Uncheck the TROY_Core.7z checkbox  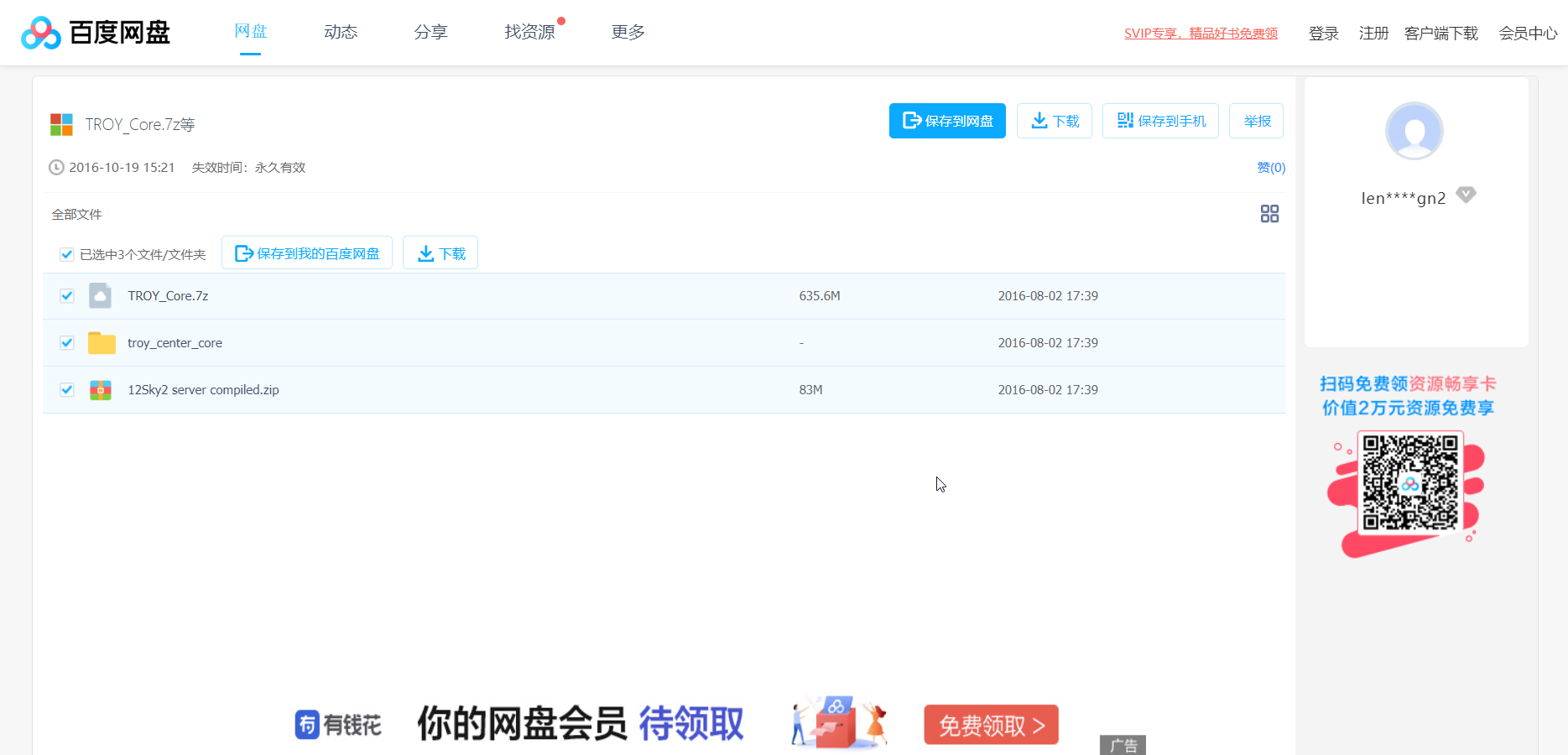click(67, 296)
